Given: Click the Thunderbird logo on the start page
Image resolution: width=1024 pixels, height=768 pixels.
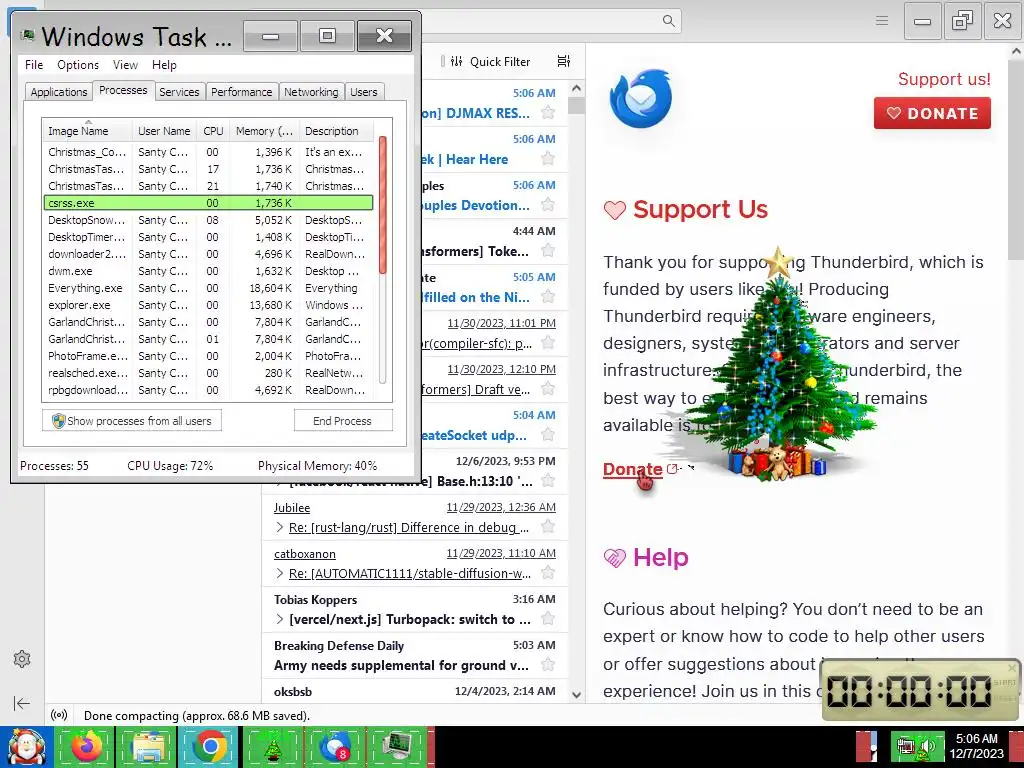Looking at the screenshot, I should coord(641,99).
